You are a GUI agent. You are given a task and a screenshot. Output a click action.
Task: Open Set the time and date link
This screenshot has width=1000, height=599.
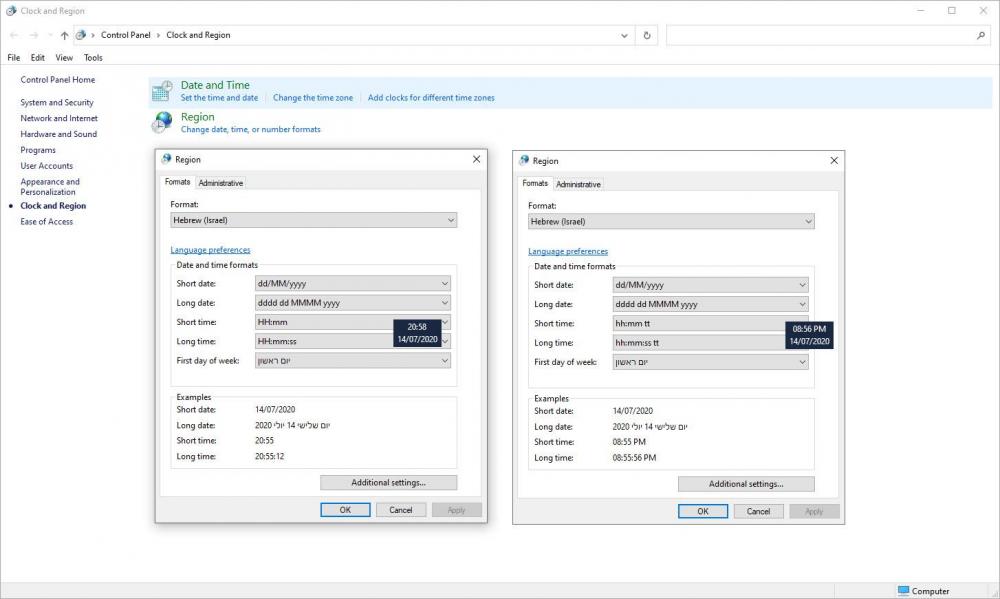click(x=219, y=98)
